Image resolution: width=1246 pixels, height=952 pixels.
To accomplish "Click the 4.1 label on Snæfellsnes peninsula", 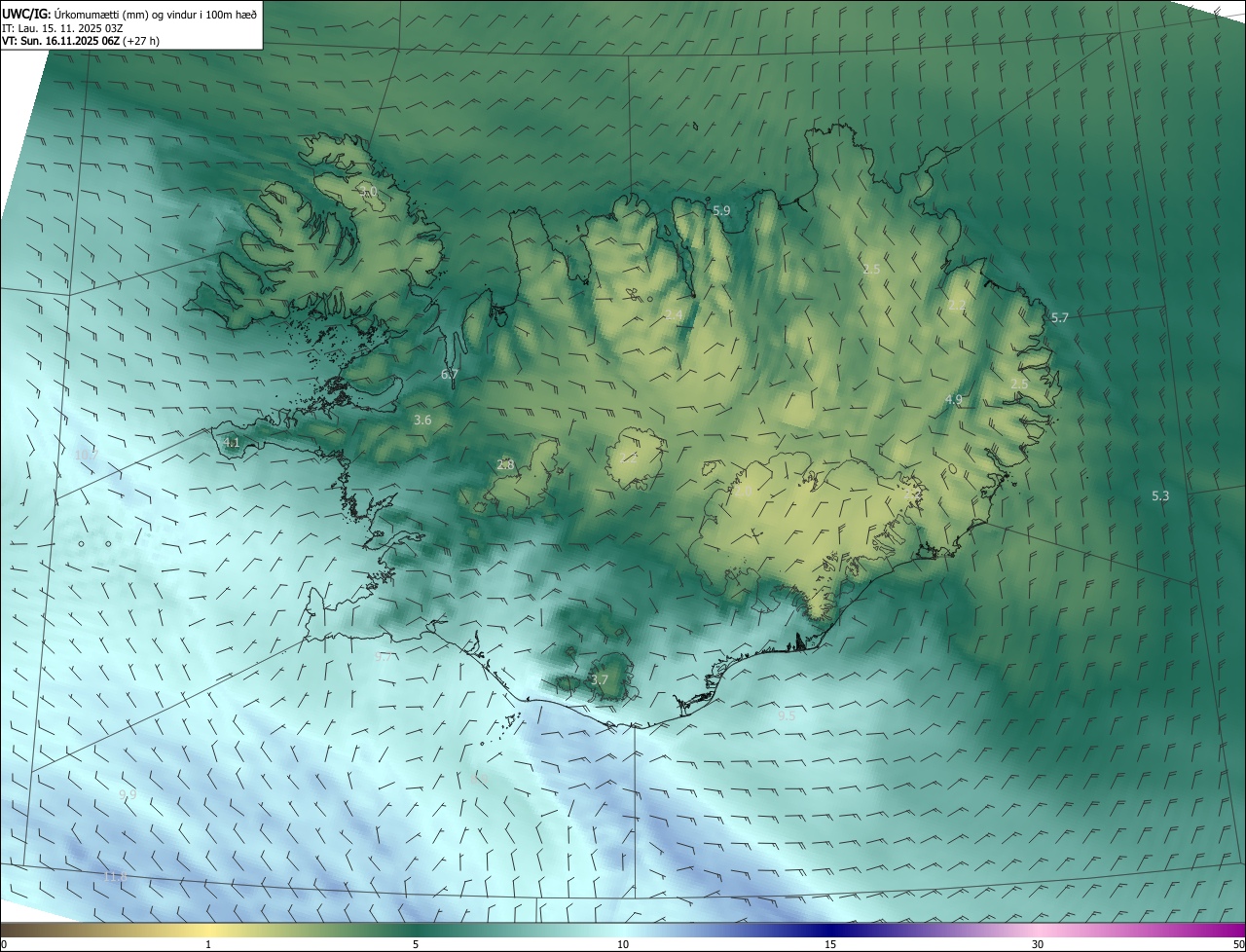I will click(x=232, y=442).
